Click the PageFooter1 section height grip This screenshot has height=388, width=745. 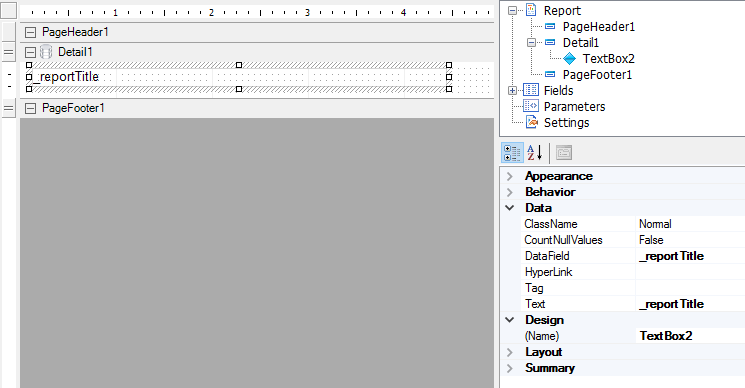(x=9, y=108)
